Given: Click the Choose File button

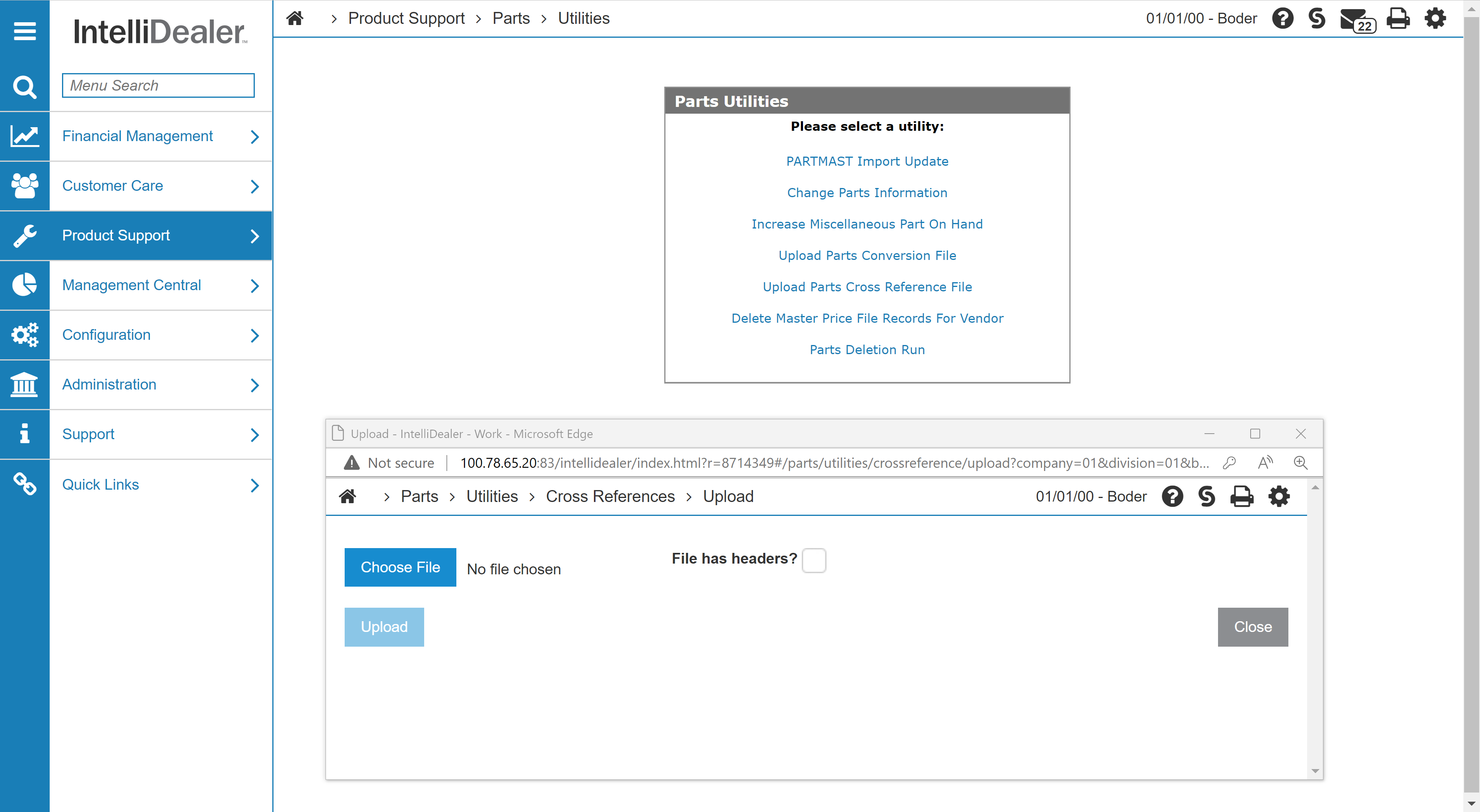Looking at the screenshot, I should 400,567.
